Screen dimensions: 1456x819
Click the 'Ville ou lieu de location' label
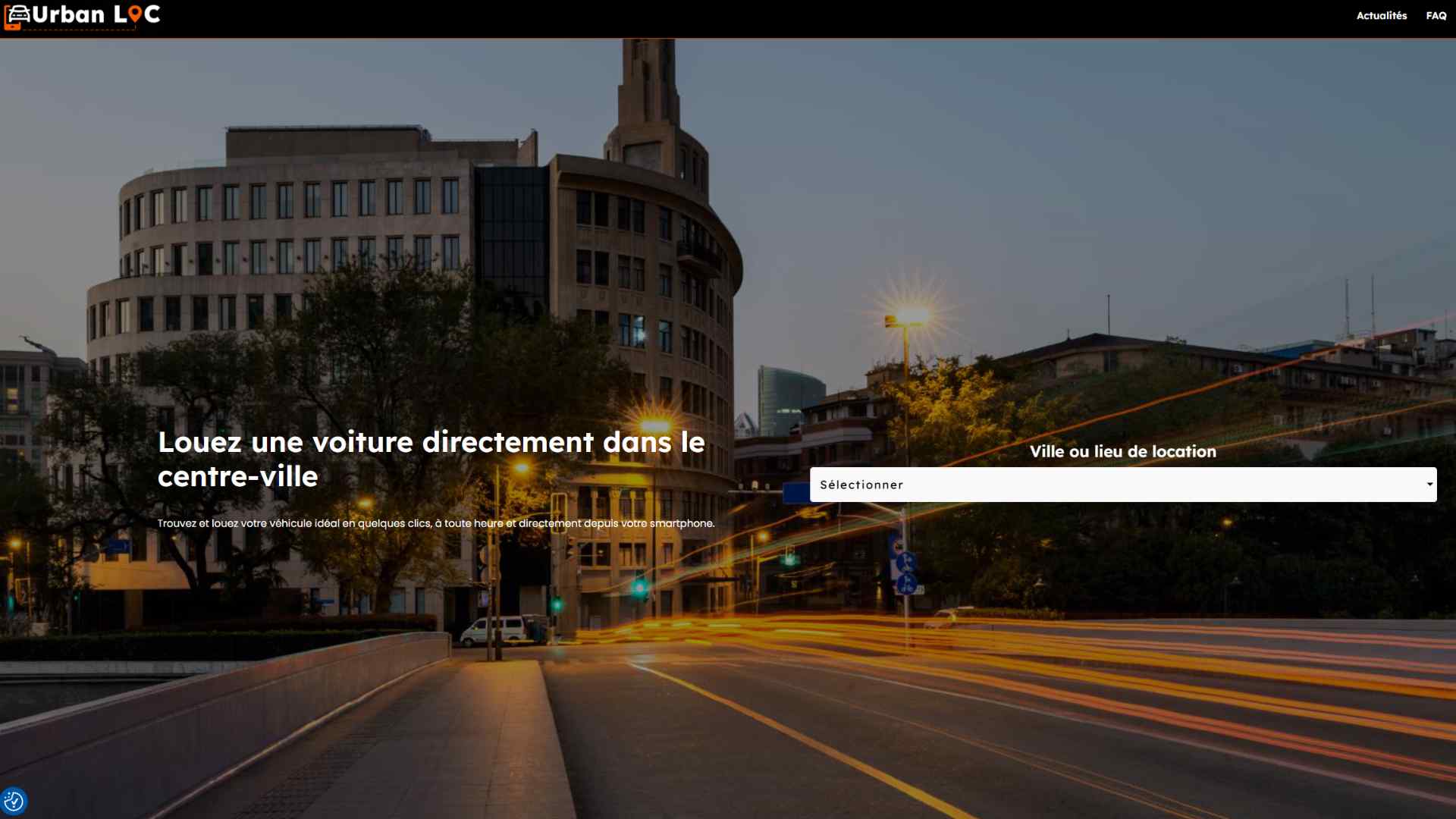[1122, 451]
